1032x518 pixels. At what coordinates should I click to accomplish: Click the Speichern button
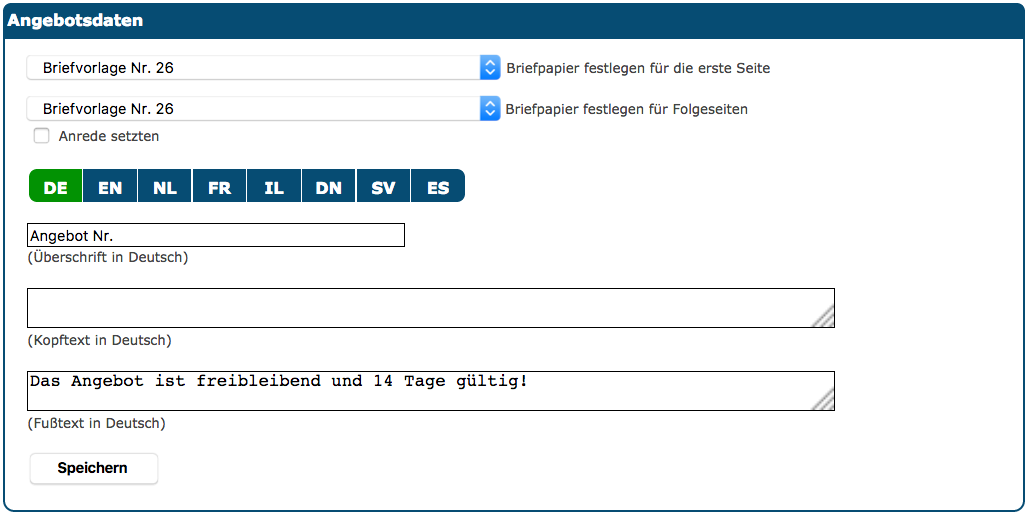click(x=93, y=468)
